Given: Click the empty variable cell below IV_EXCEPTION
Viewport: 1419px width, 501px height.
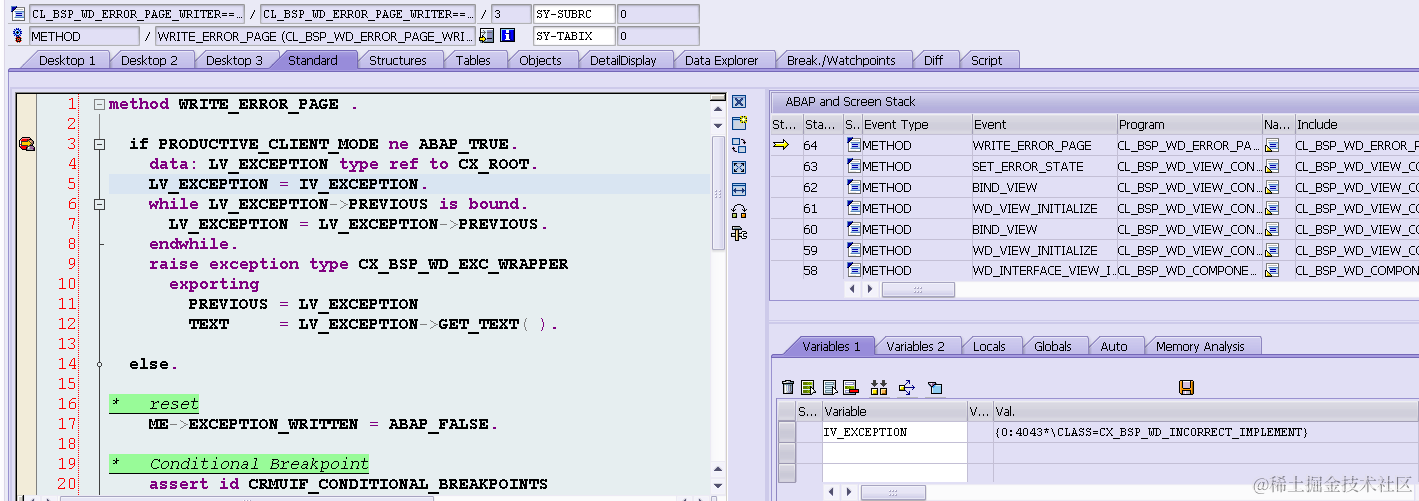Looking at the screenshot, I should pos(894,452).
